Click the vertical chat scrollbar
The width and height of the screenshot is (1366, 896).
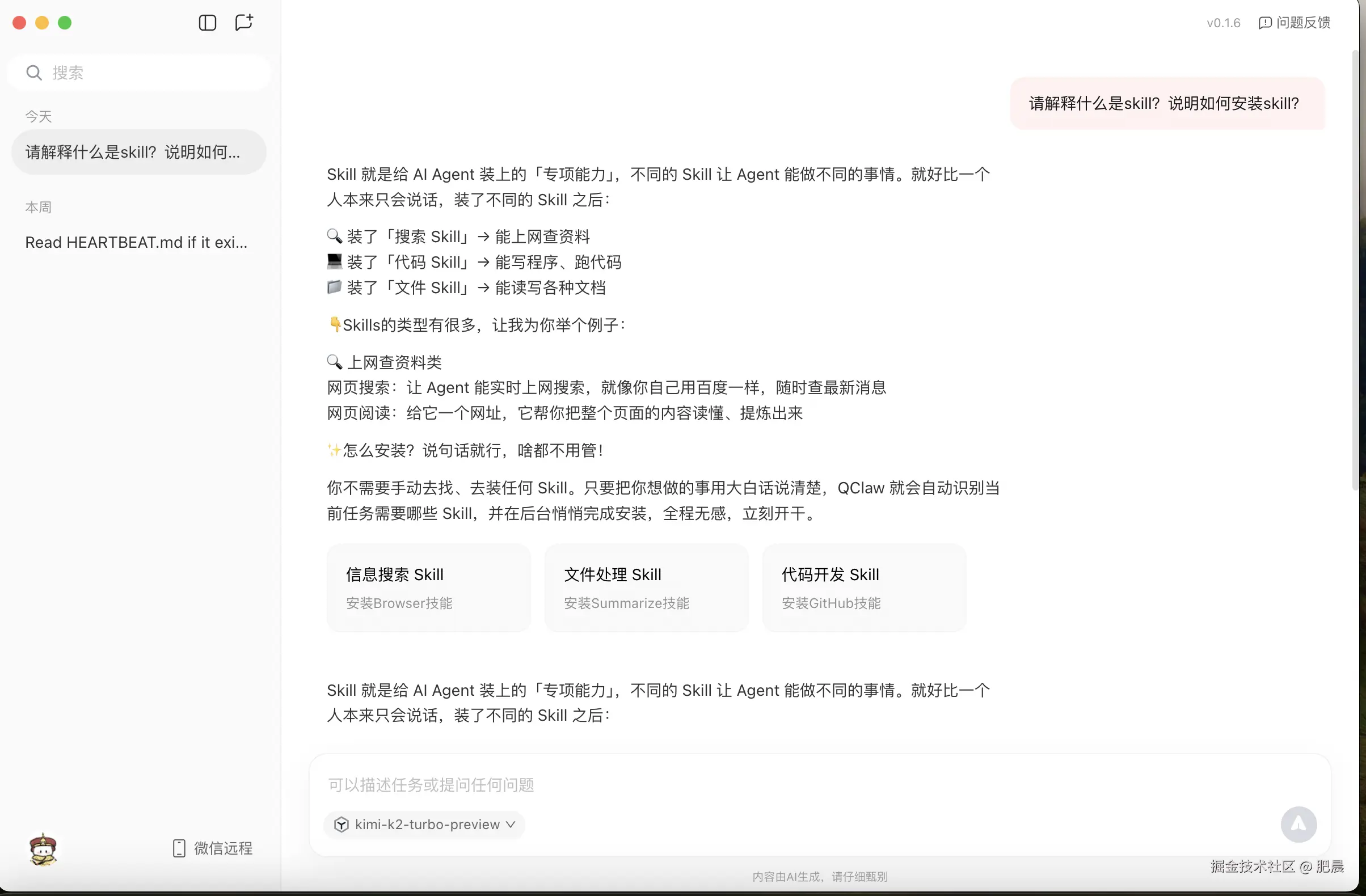[x=1355, y=269]
